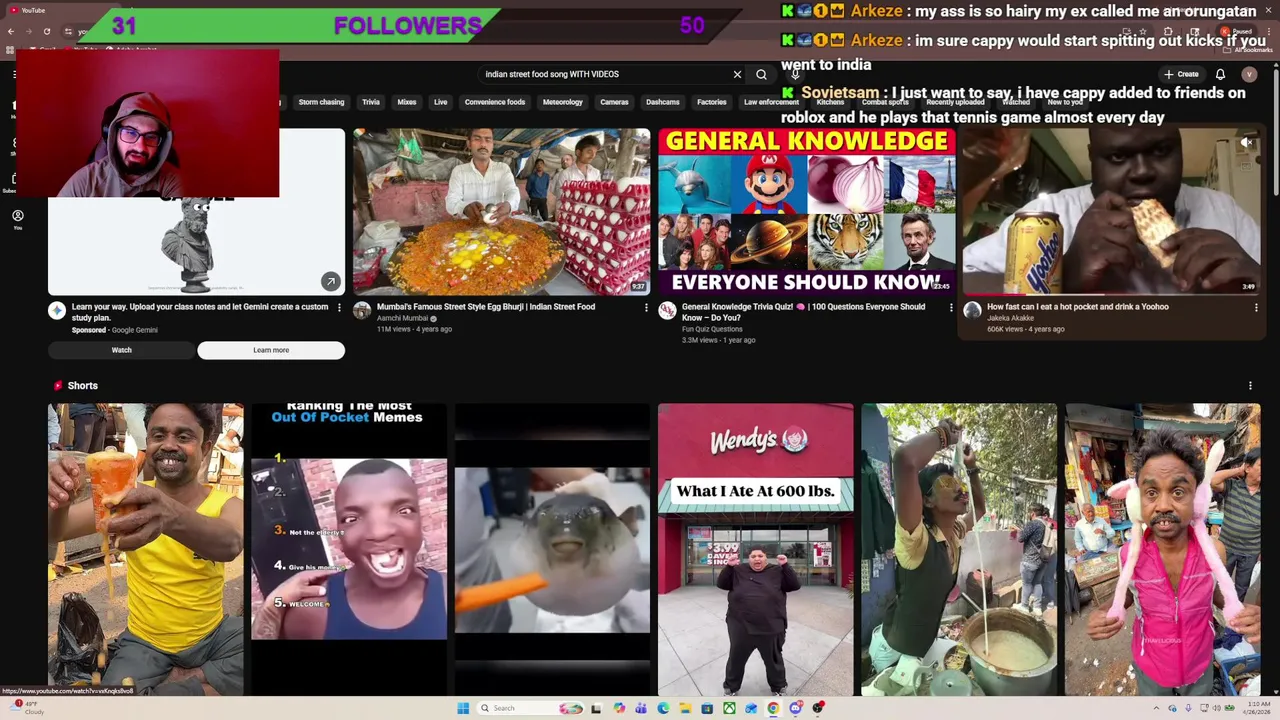Select the Convenience foods chip
The height and width of the screenshot is (720, 1280).
click(495, 102)
